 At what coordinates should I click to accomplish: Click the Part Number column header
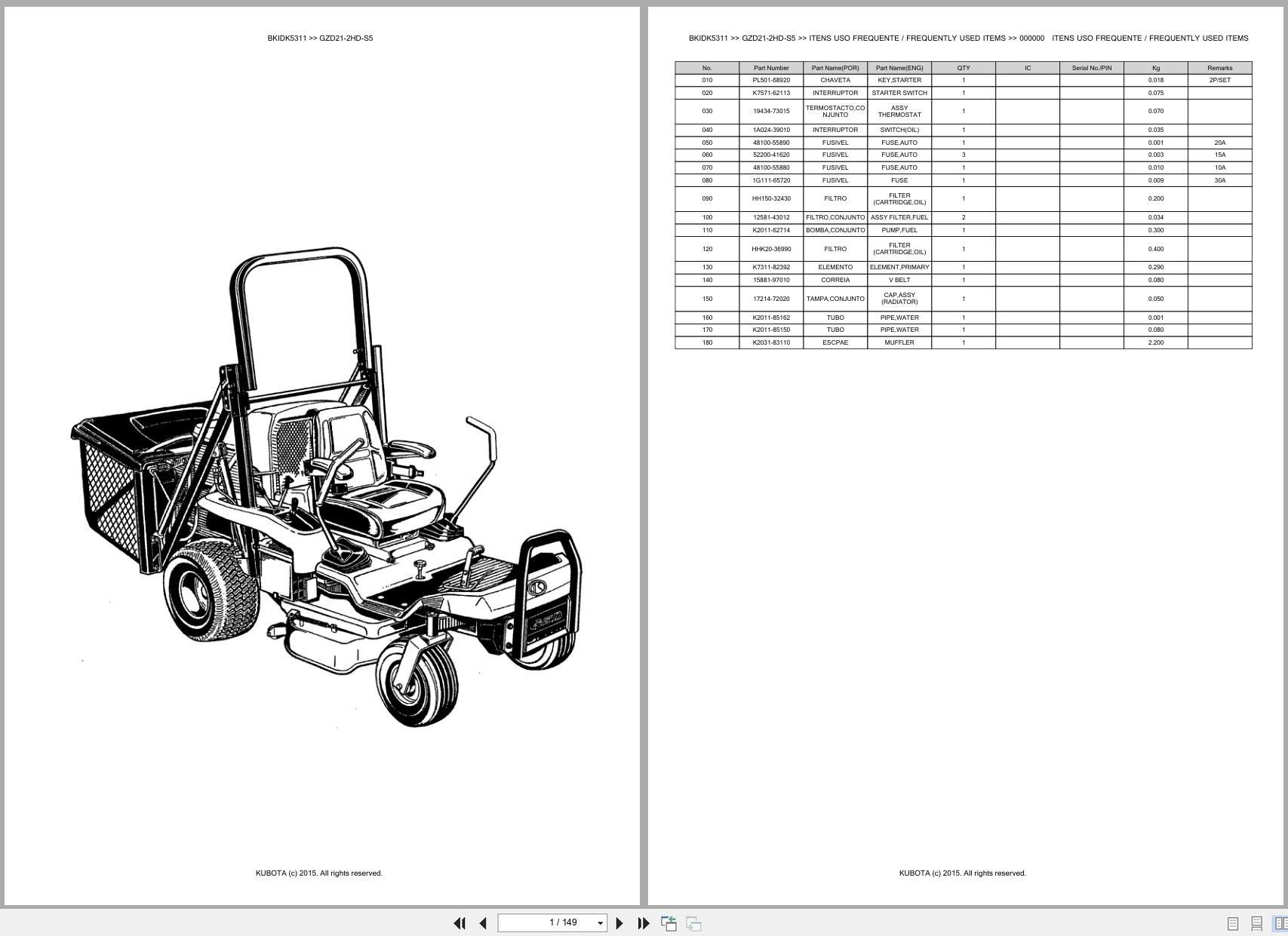click(x=771, y=68)
